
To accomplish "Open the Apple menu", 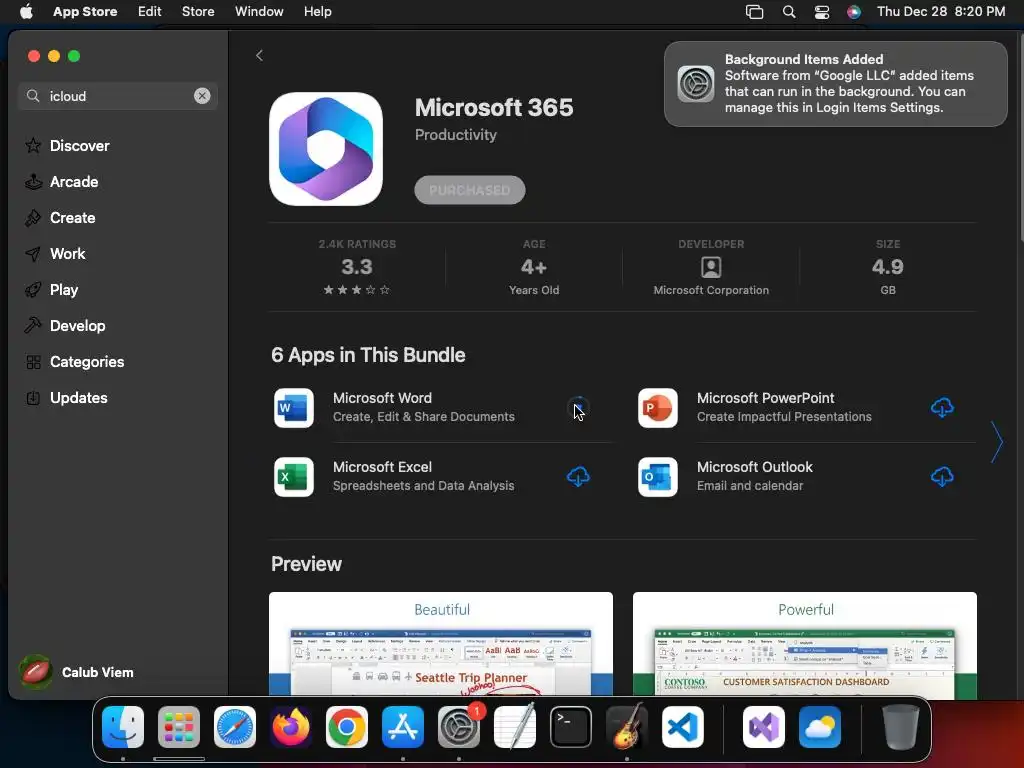I will [26, 11].
